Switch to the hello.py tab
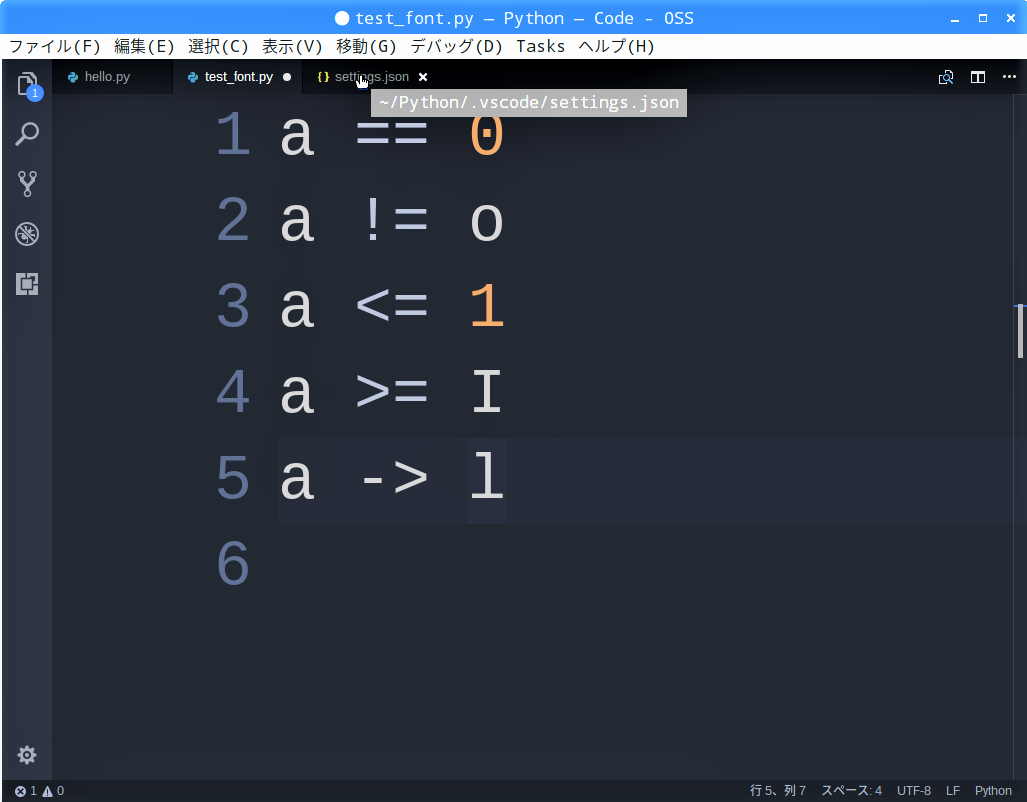 [x=107, y=77]
